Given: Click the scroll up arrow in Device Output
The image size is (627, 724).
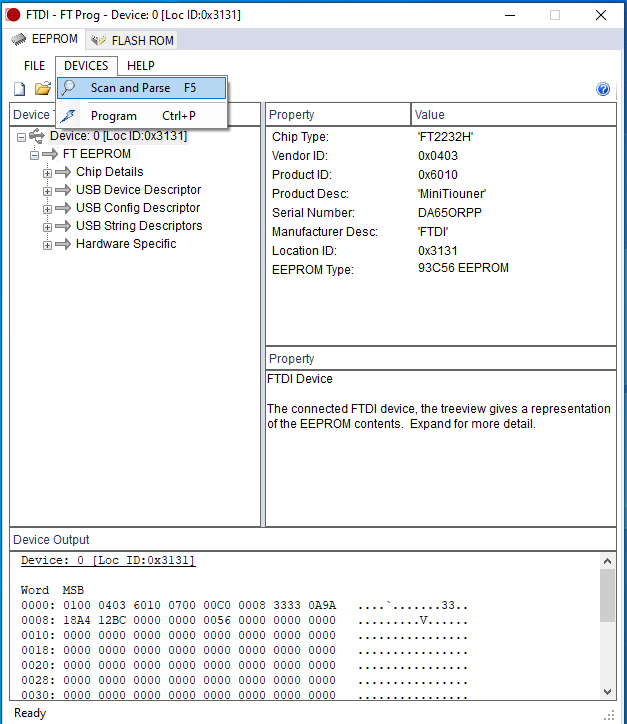Looking at the screenshot, I should tap(608, 561).
